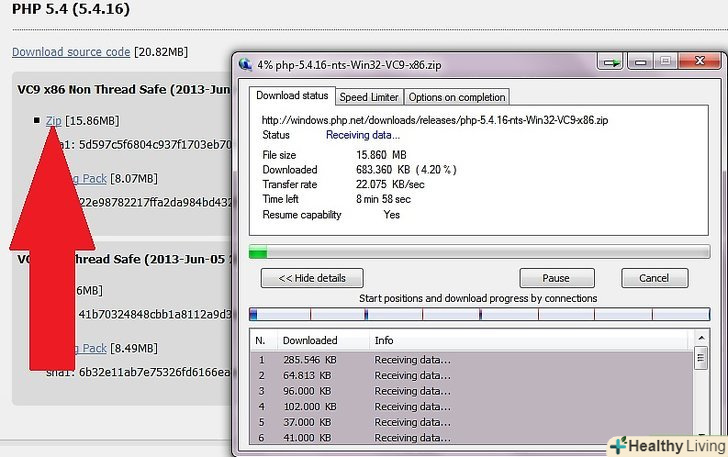Image resolution: width=728 pixels, height=457 pixels.
Task: Click the dialog title '4% php-5.4.16-nts-Win32-VC9-x86.zip'
Action: pyautogui.click(x=349, y=65)
